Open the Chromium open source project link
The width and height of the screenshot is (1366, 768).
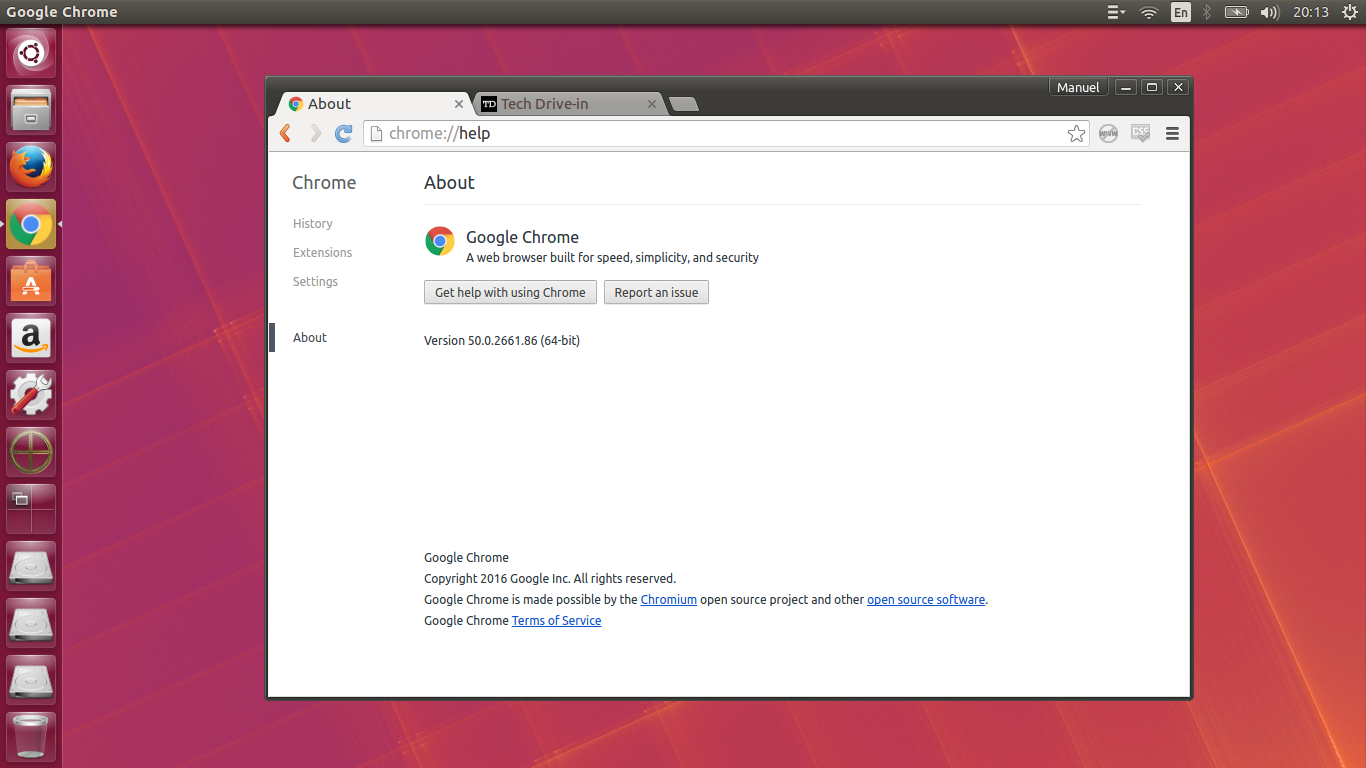coord(668,599)
